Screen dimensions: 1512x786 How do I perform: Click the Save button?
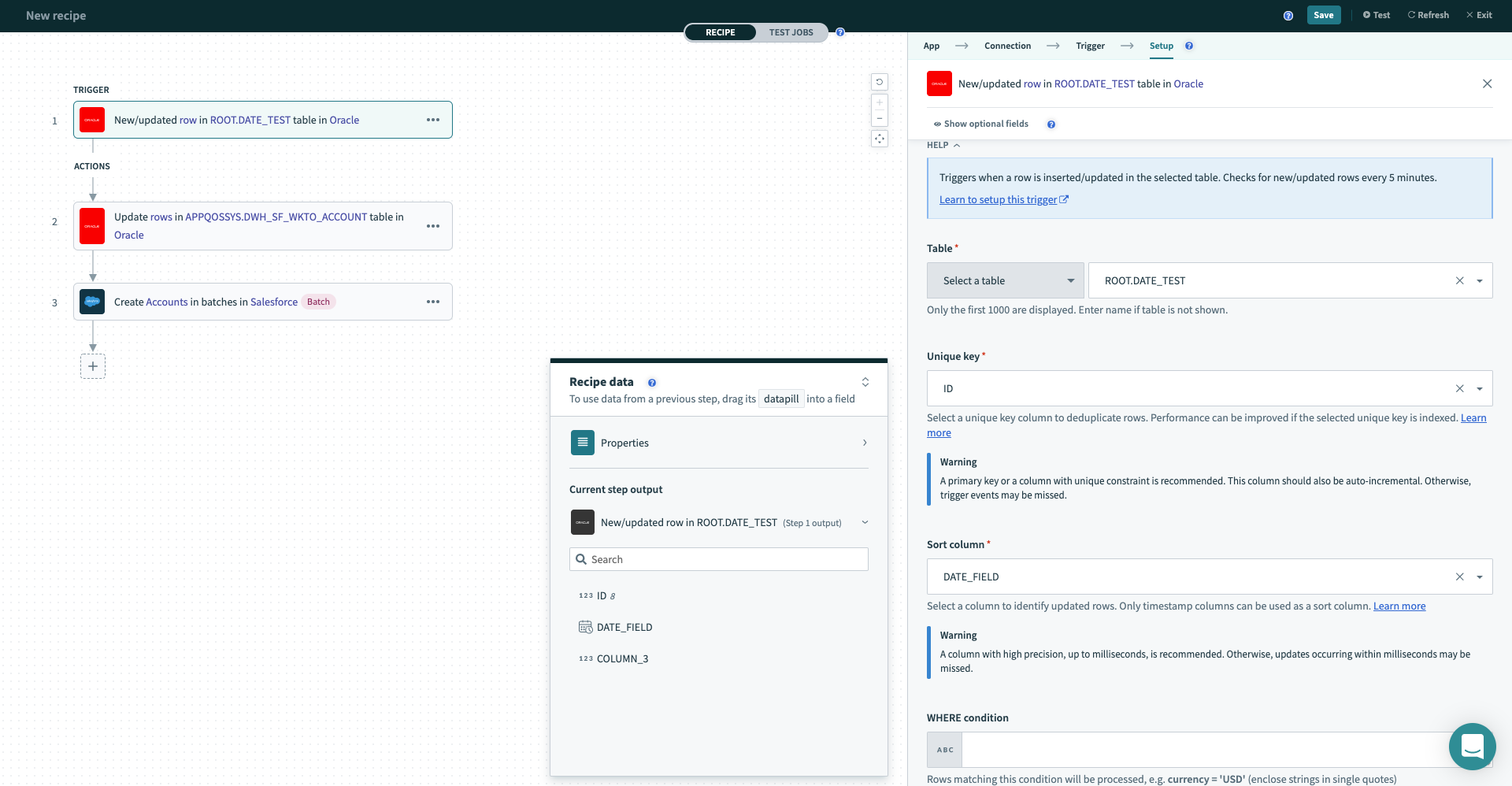point(1323,15)
